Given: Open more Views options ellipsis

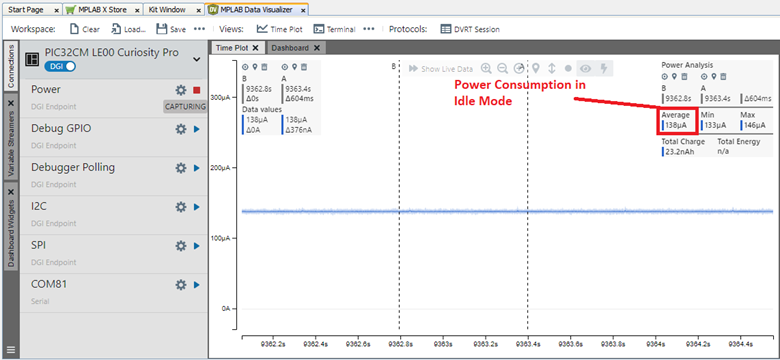Looking at the screenshot, I should pyautogui.click(x=369, y=29).
